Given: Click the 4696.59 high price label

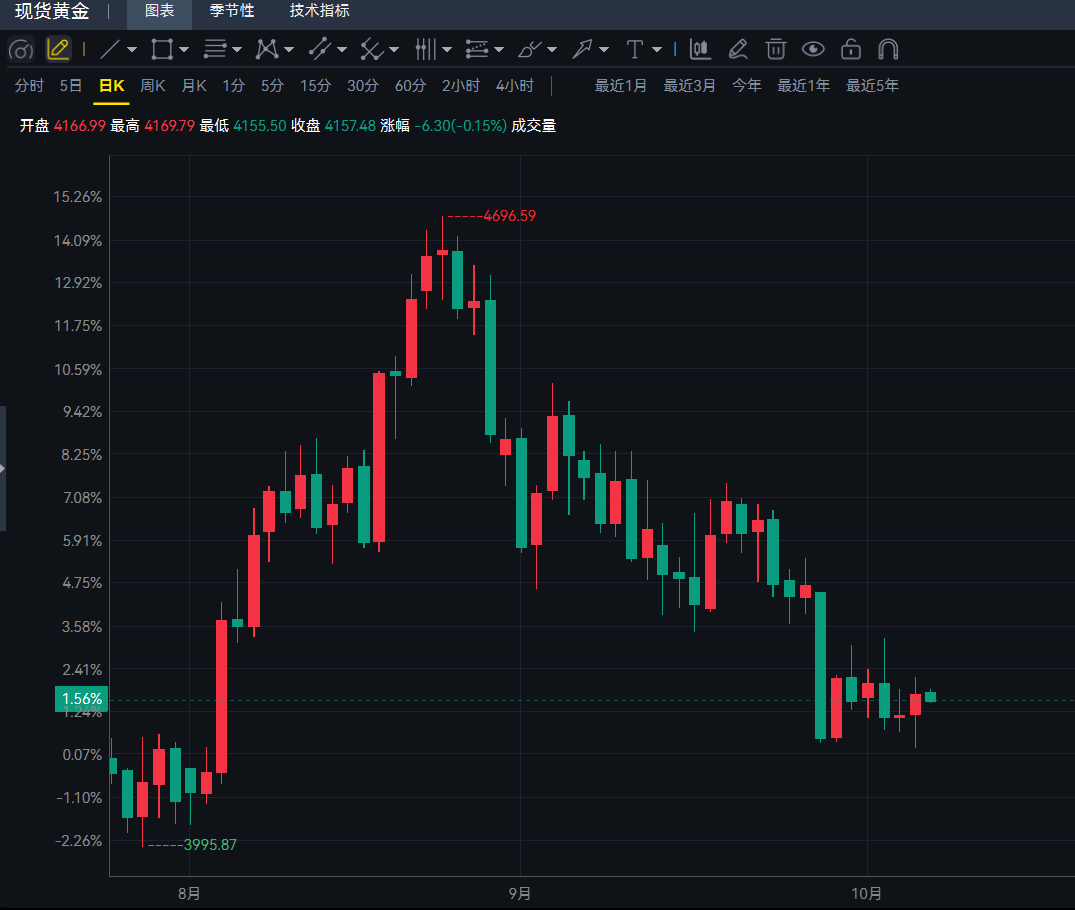Looking at the screenshot, I should point(509,216).
